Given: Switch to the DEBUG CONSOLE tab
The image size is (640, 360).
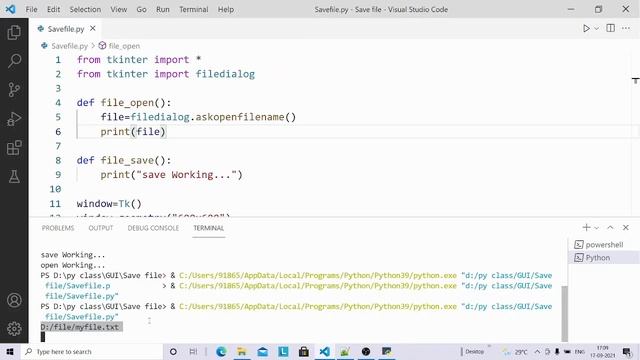Looking at the screenshot, I should click(153, 228).
